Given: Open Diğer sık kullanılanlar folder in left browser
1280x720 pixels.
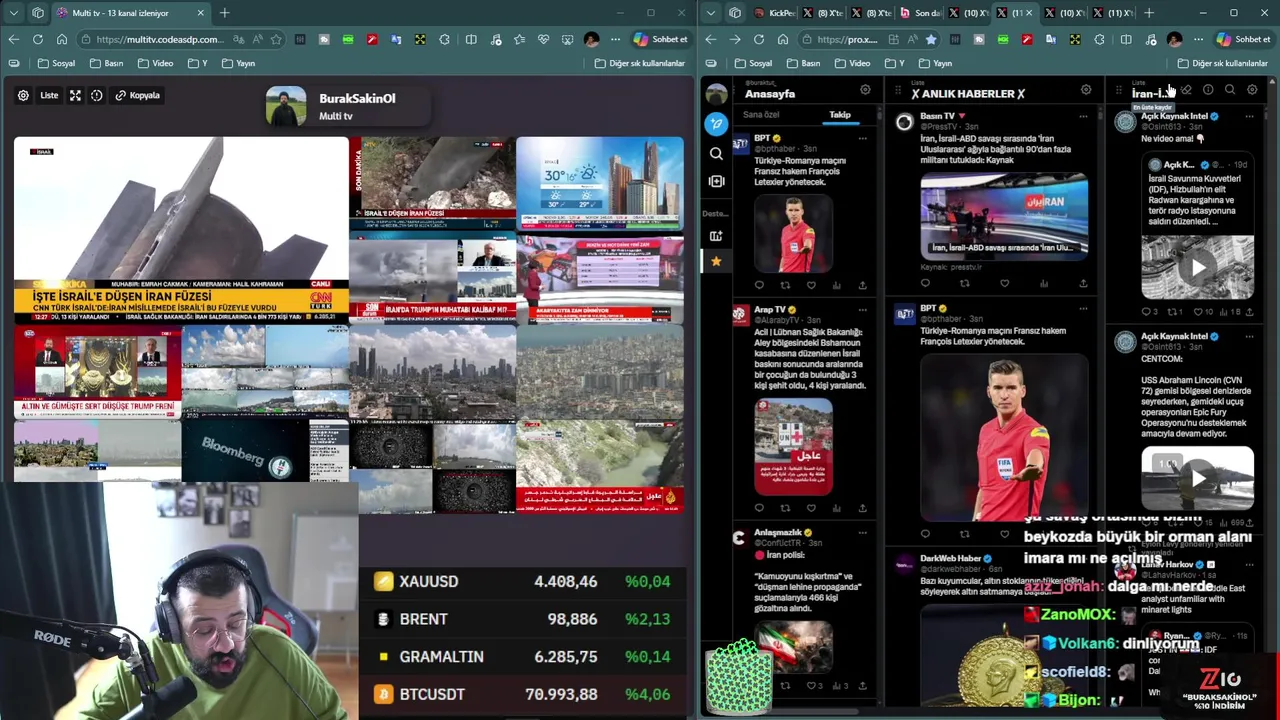Looking at the screenshot, I should [x=640, y=63].
